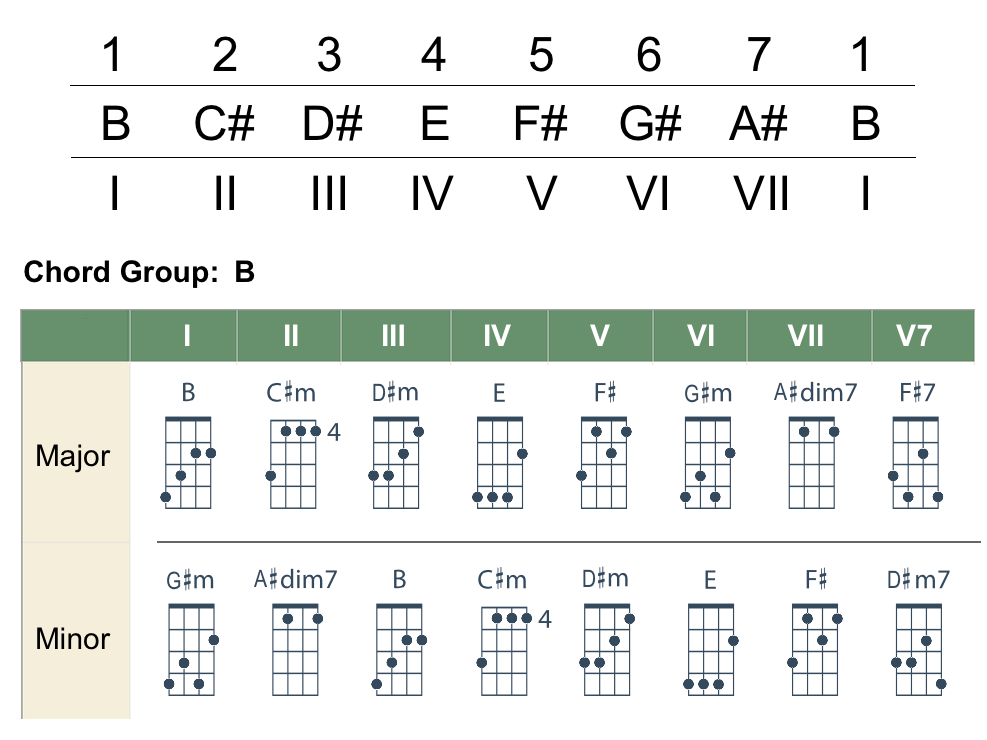
Task: Click the E chord diagram in Minor row
Action: (710, 650)
